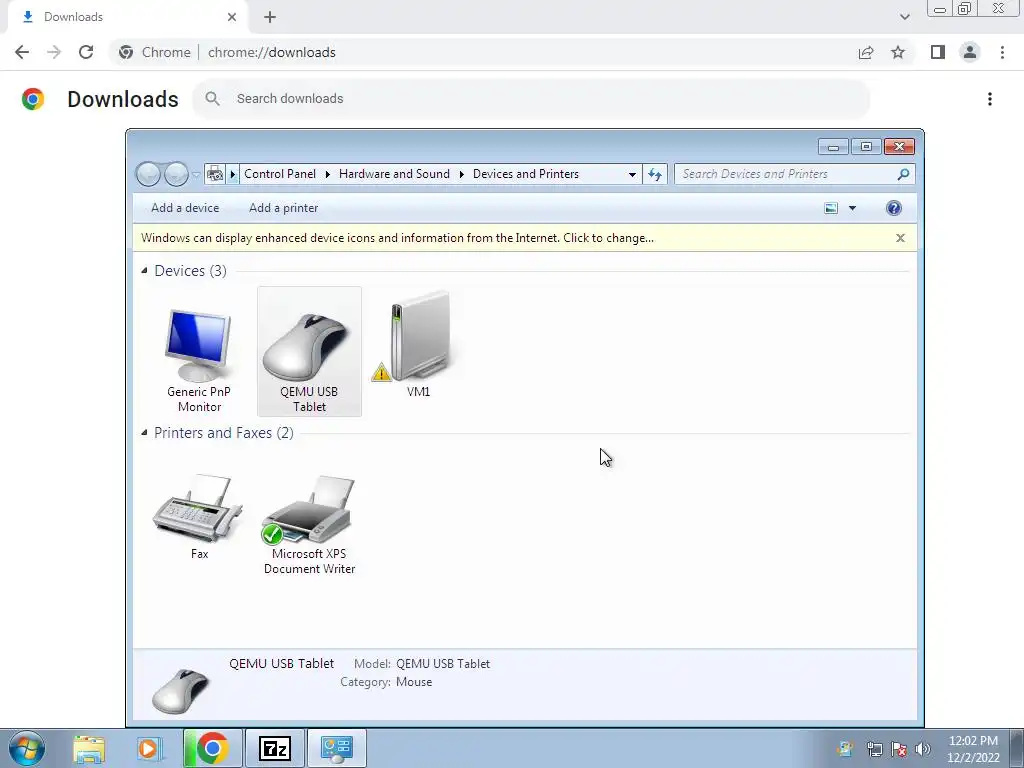Click the Action Center flag tray icon
Viewport: 1024px width, 768px height.
click(899, 749)
